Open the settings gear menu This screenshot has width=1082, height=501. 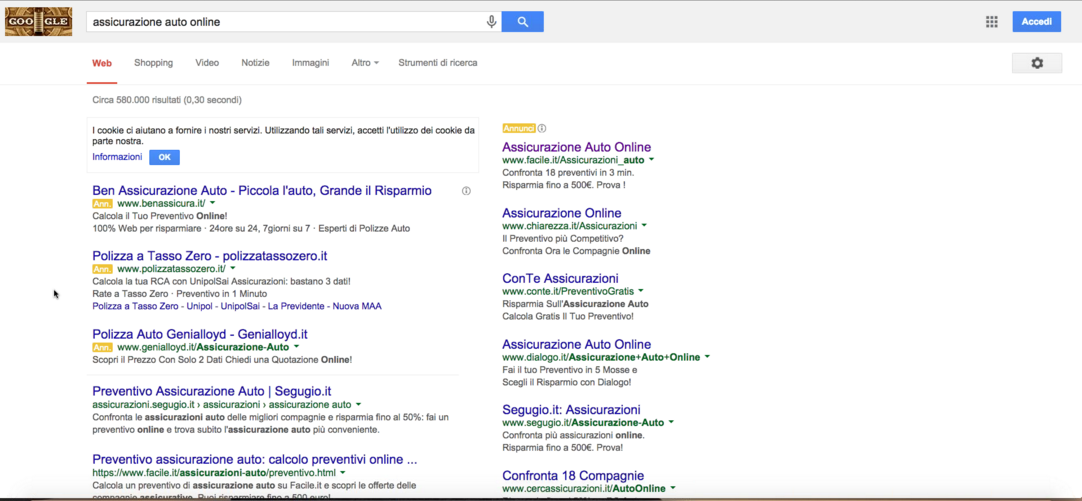pyautogui.click(x=1036, y=63)
